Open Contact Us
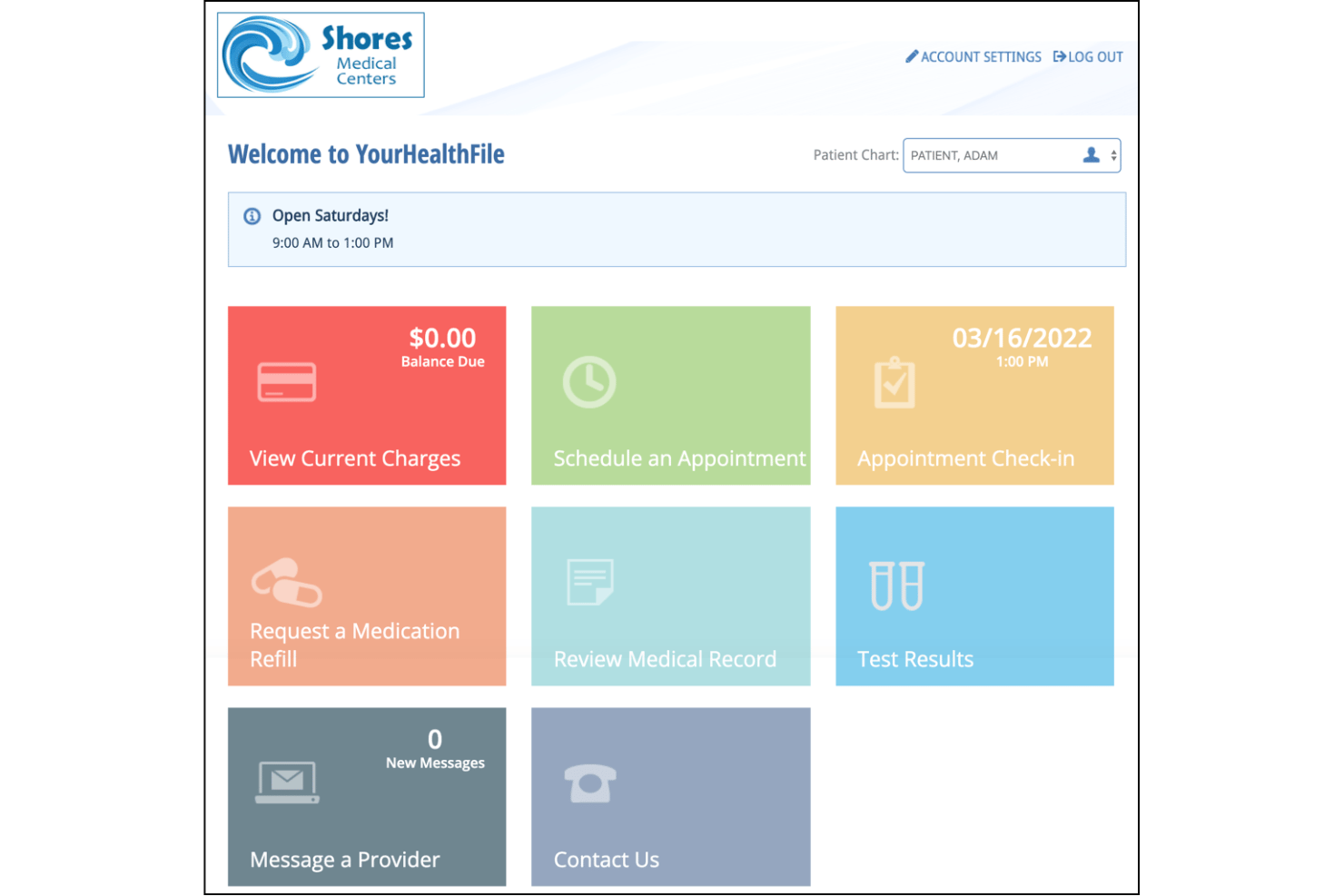Image resolution: width=1344 pixels, height=896 pixels. coord(671,796)
